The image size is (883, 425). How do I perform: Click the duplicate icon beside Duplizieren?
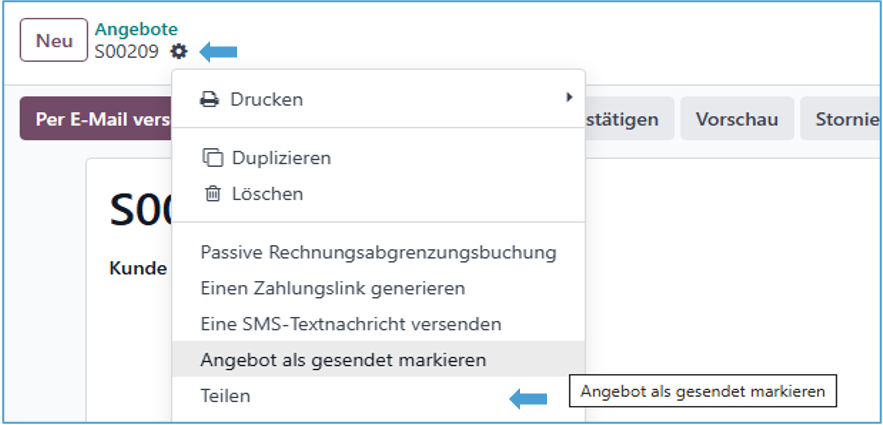[x=211, y=158]
